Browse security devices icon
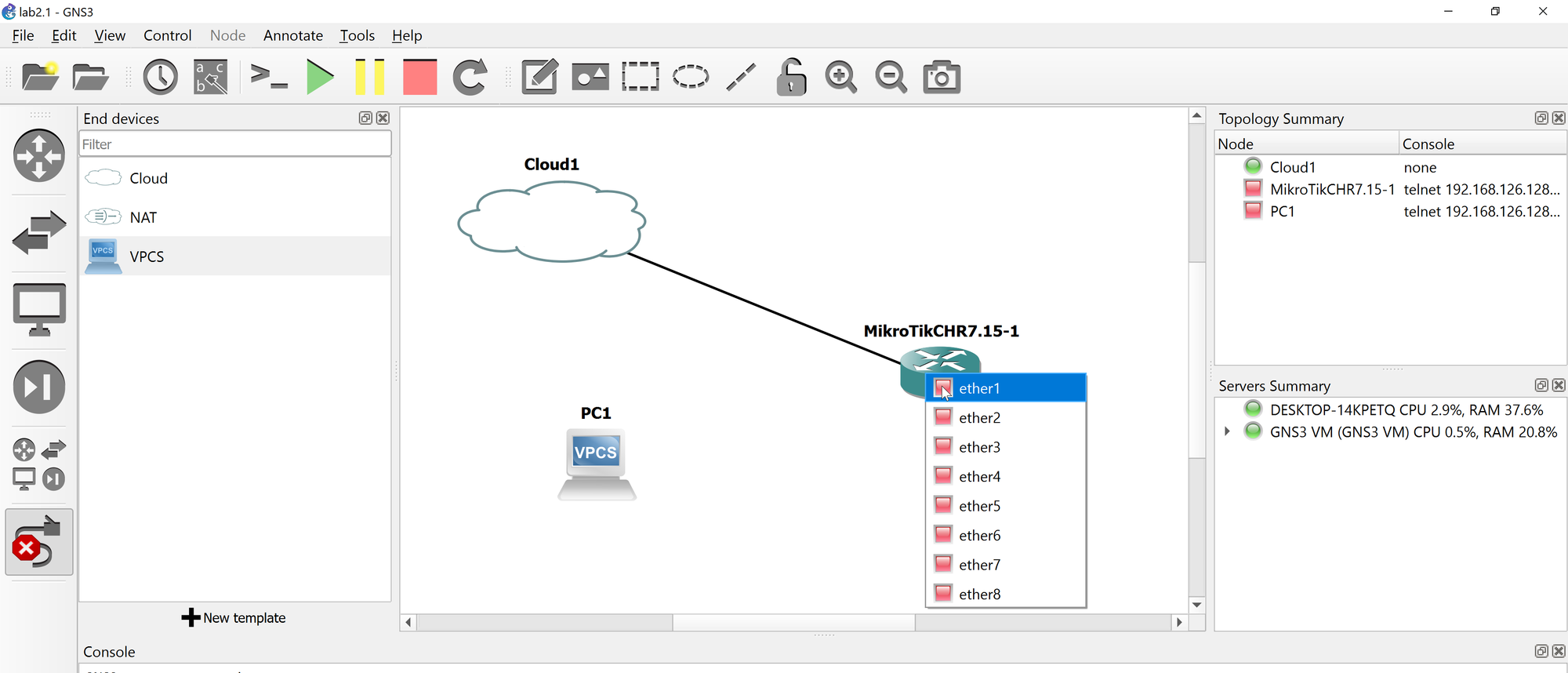Viewport: 1568px width, 673px height. (x=39, y=387)
